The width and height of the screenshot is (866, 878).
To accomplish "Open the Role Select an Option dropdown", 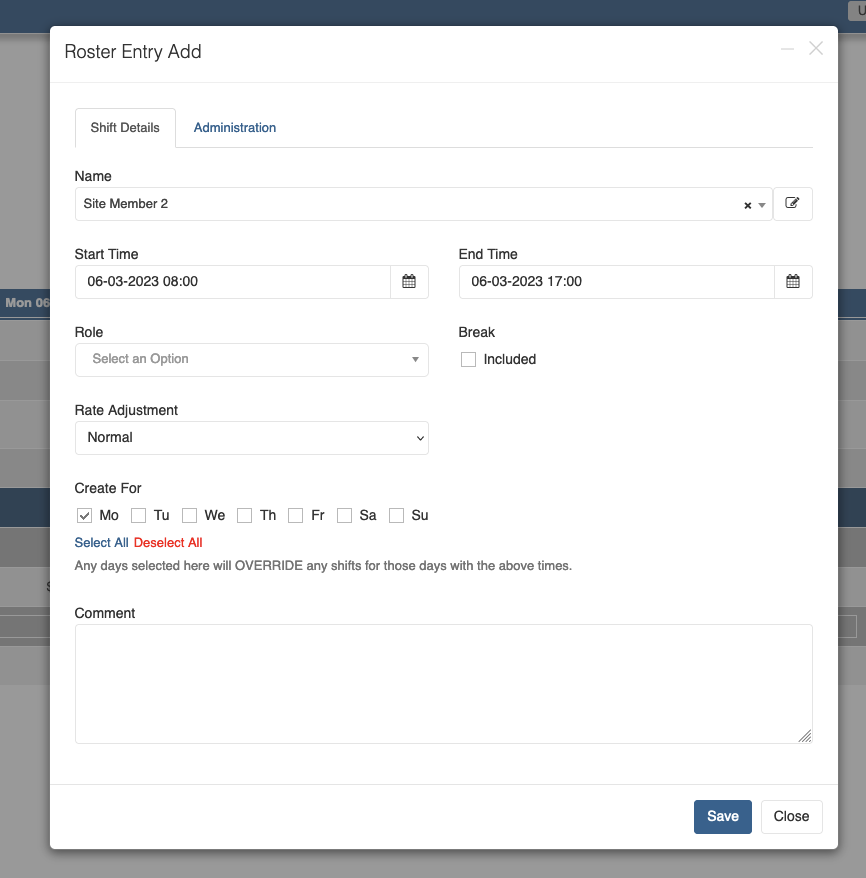I will pyautogui.click(x=251, y=359).
